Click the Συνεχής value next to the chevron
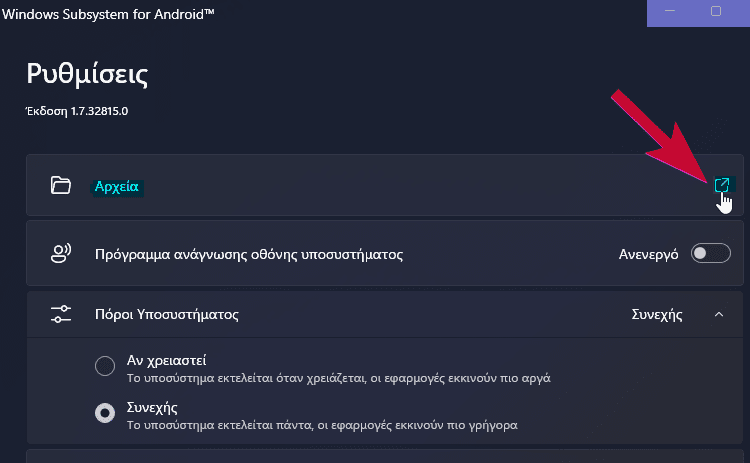Viewport: 750px width, 463px height. click(657, 315)
